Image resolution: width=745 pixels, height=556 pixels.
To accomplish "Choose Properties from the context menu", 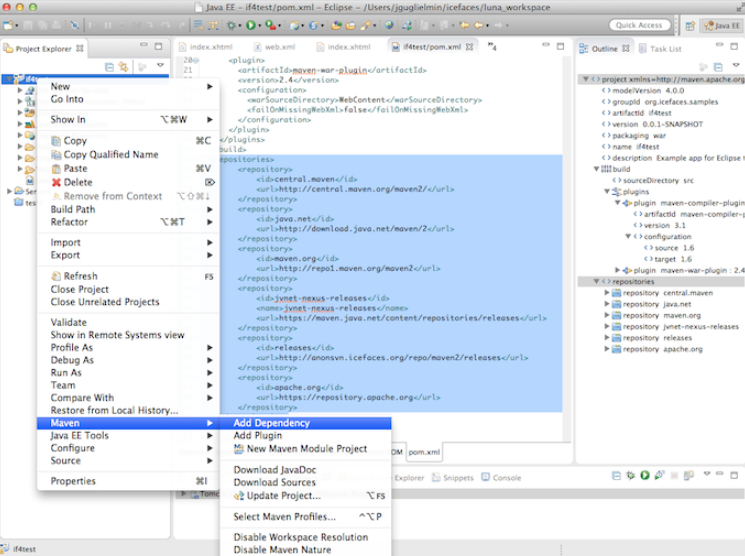I will pos(73,481).
